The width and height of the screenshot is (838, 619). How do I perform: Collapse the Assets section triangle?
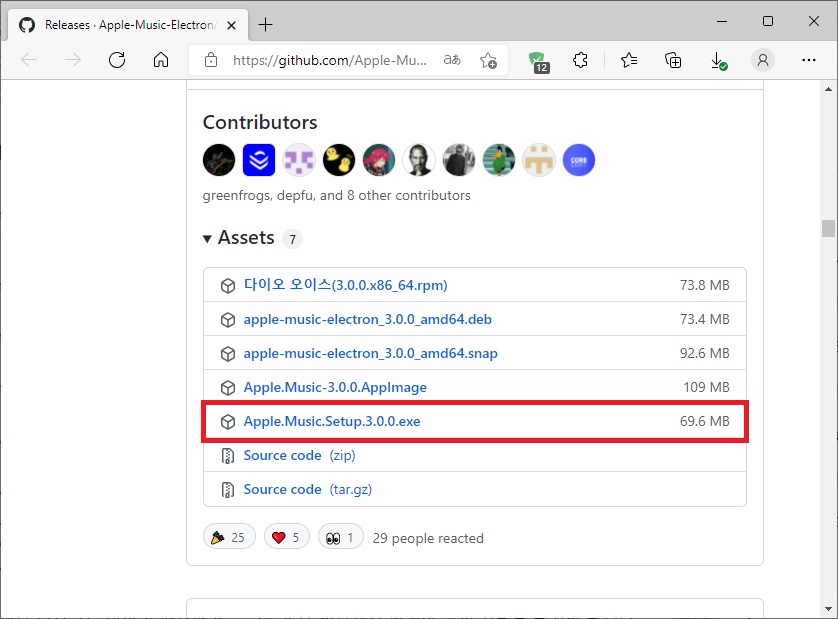click(x=207, y=239)
